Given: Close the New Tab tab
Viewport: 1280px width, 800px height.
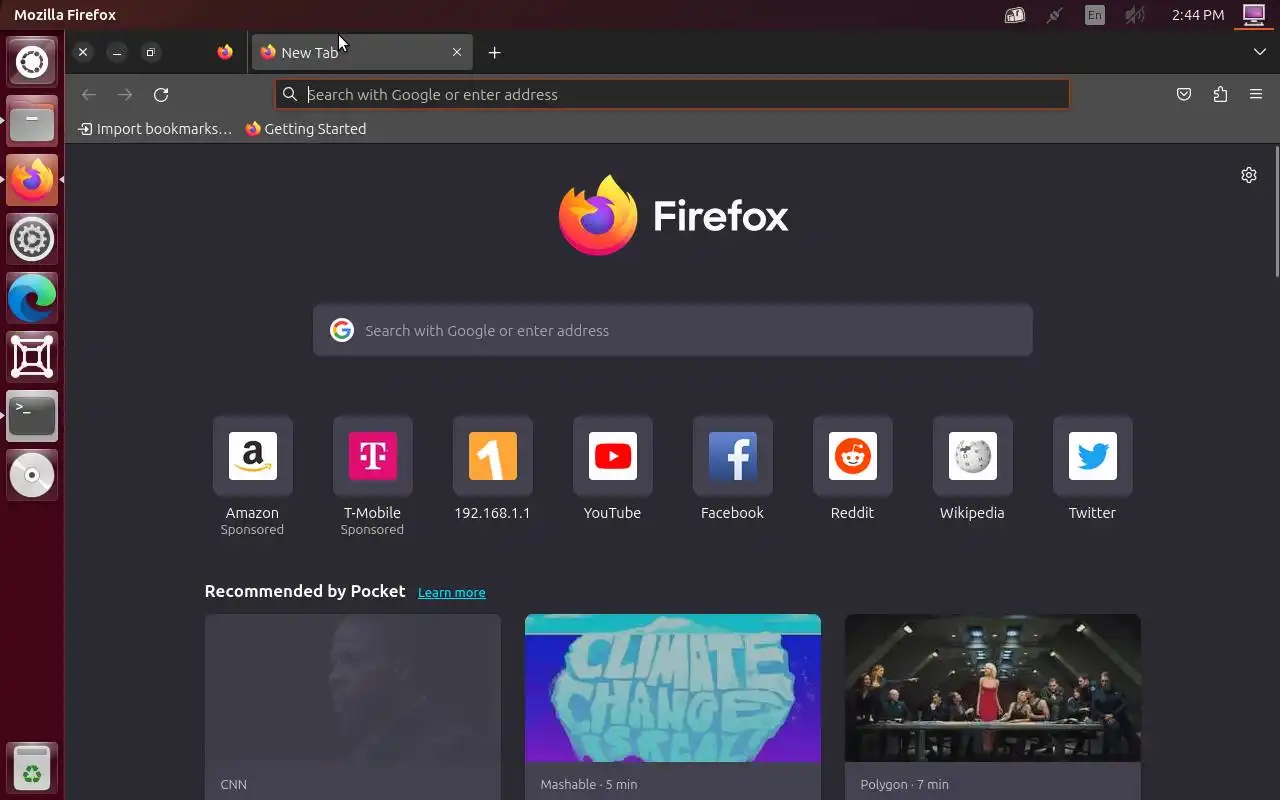Looking at the screenshot, I should (457, 52).
